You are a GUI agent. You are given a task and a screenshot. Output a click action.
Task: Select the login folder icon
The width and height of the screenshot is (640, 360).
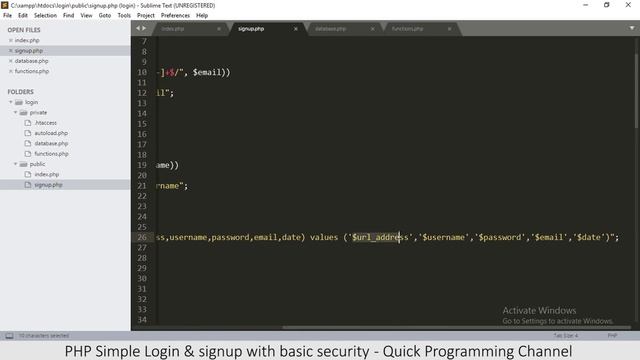pos(19,102)
